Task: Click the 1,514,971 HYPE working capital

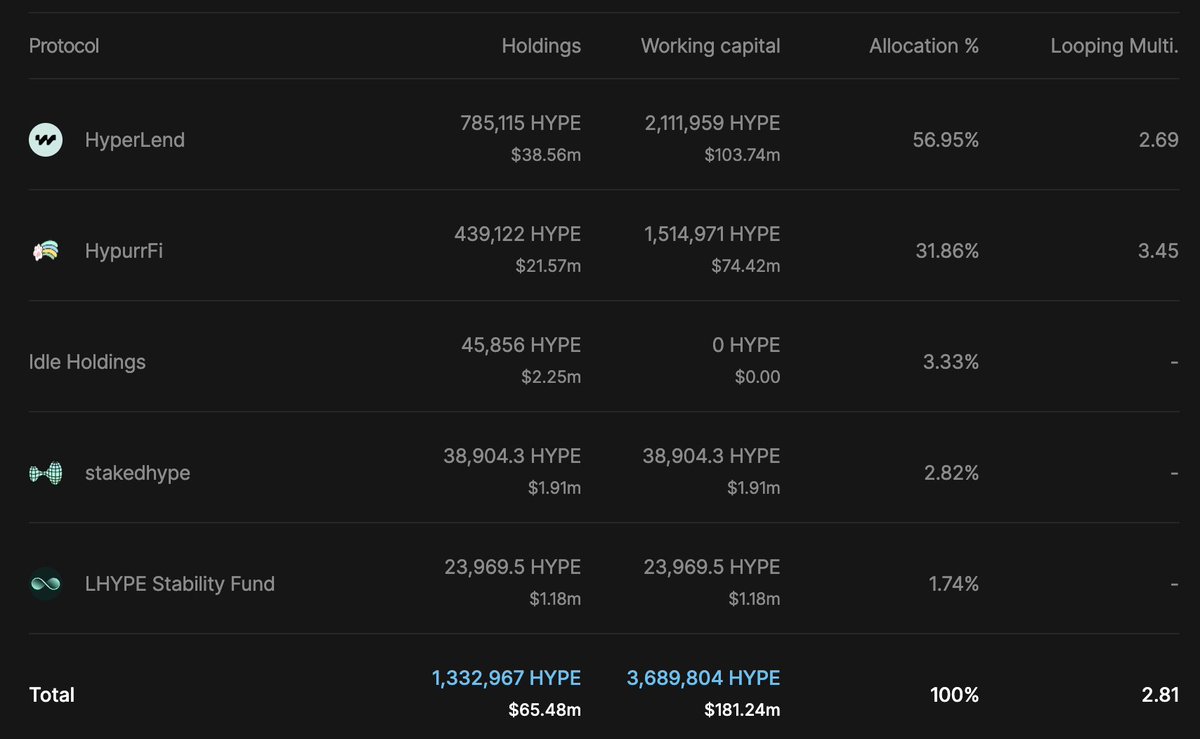Action: 713,234
